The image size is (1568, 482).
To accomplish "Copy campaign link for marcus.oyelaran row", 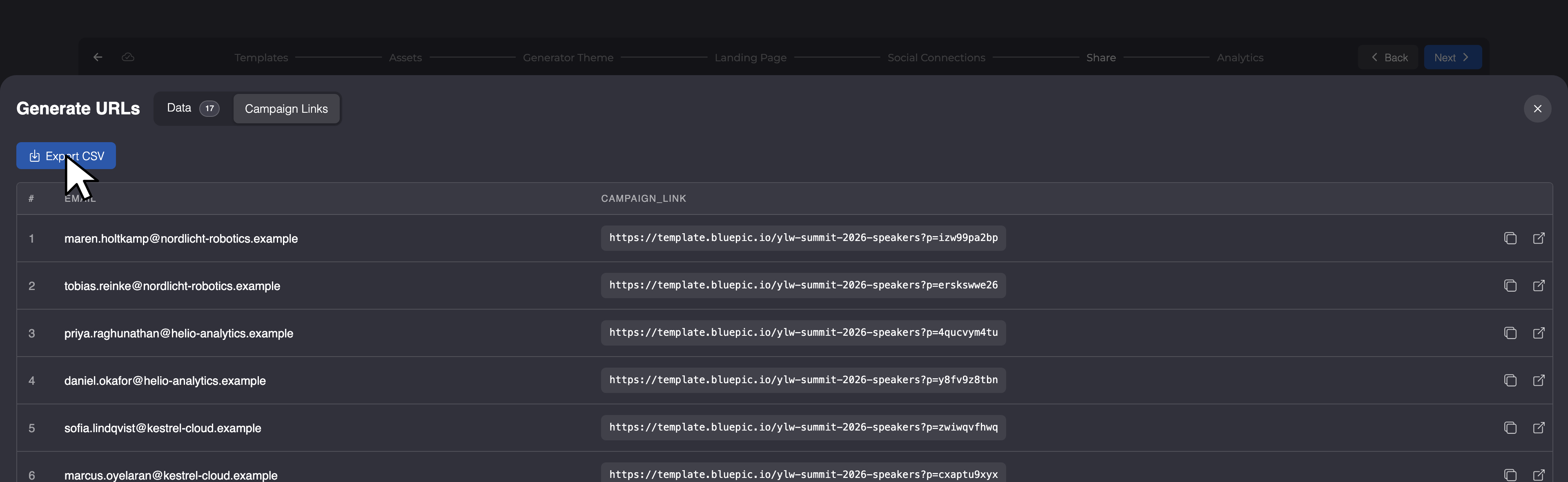I will [1510, 475].
